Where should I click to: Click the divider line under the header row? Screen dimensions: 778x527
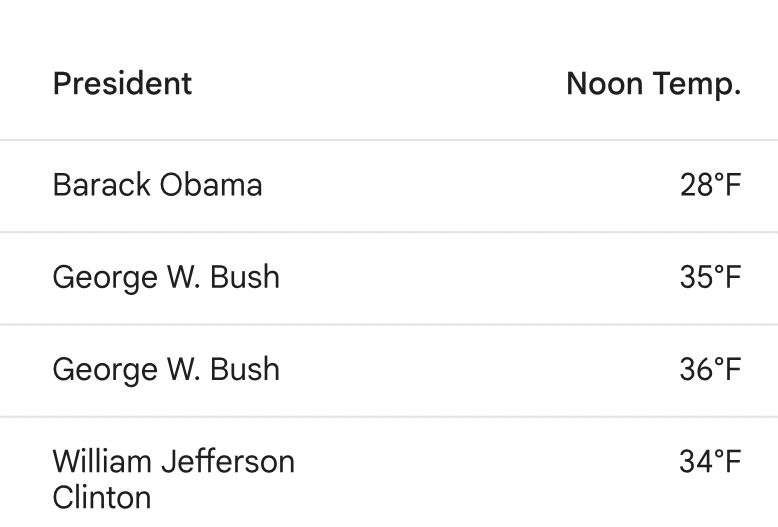point(389,140)
